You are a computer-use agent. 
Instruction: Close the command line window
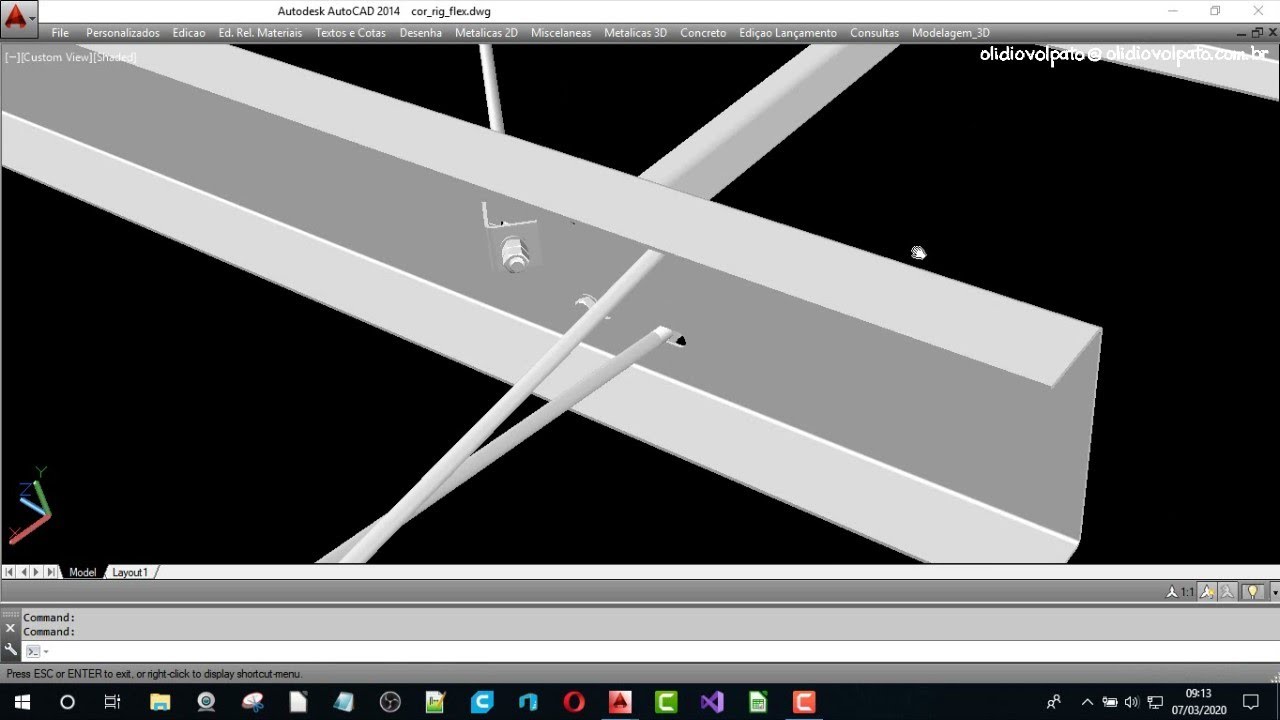10,628
